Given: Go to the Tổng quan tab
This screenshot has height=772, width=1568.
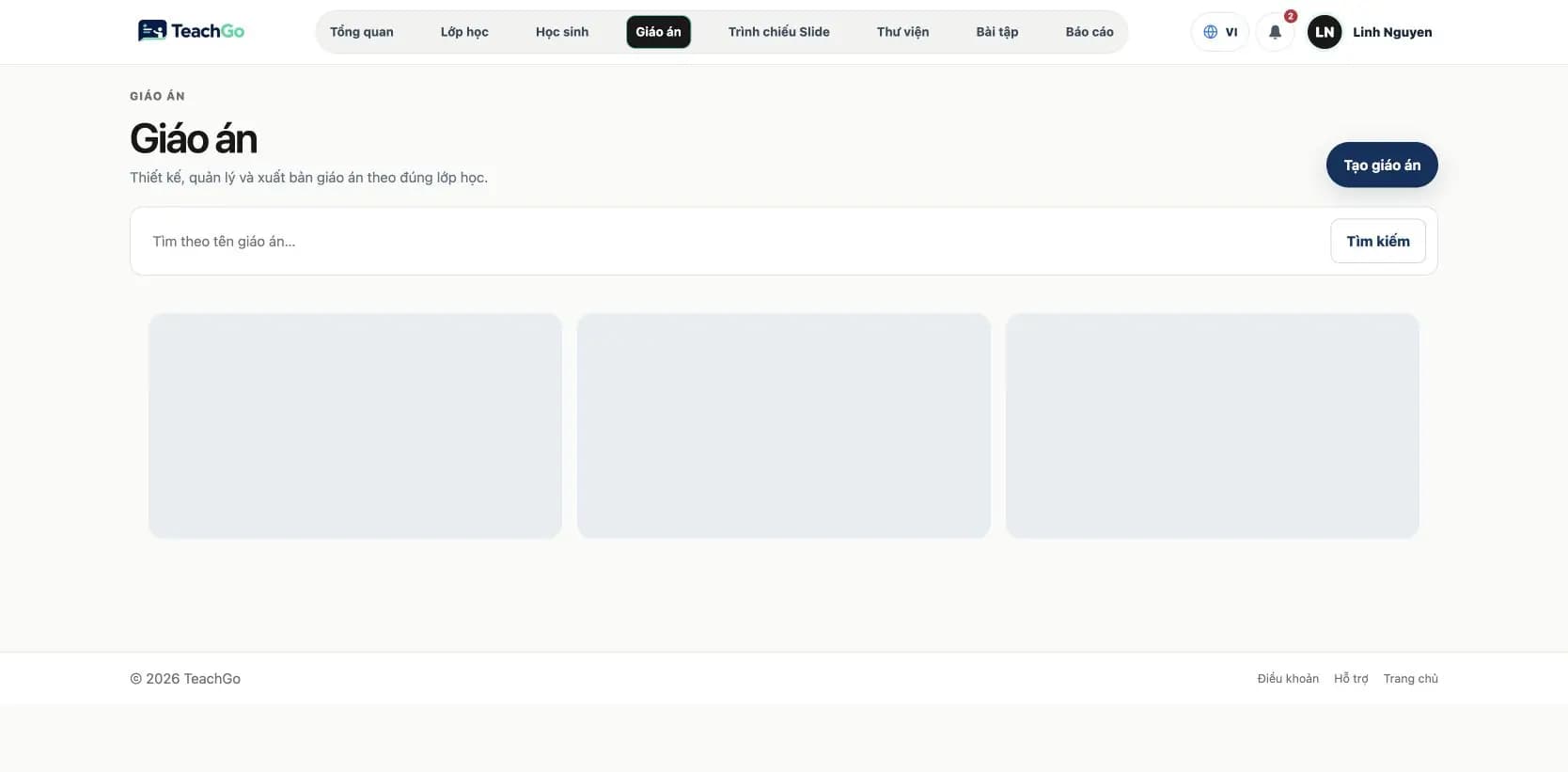Looking at the screenshot, I should click(x=362, y=32).
